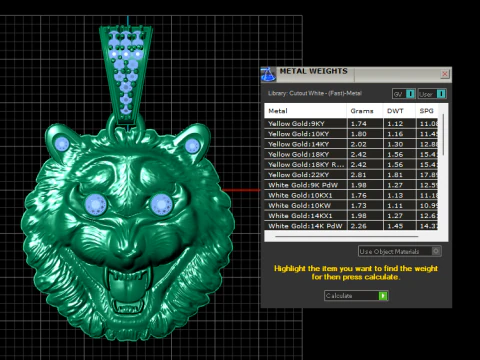The image size is (480, 360).
Task: Click the Calculate button
Action: click(x=356, y=296)
